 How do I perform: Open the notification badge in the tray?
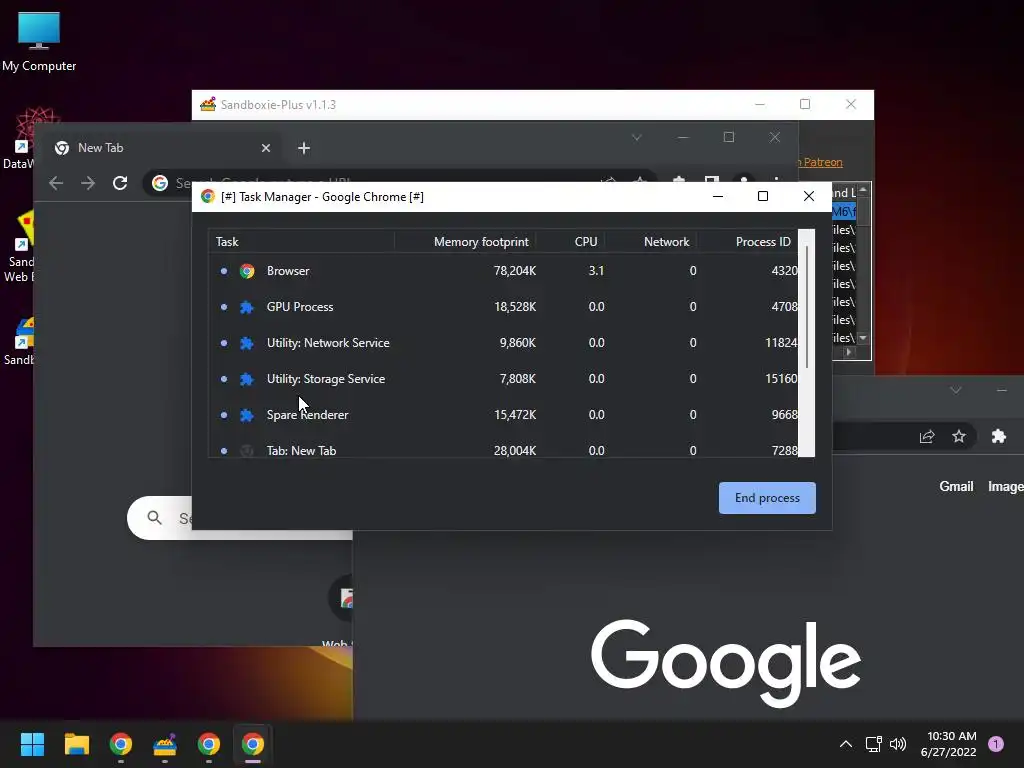pyautogui.click(x=996, y=744)
